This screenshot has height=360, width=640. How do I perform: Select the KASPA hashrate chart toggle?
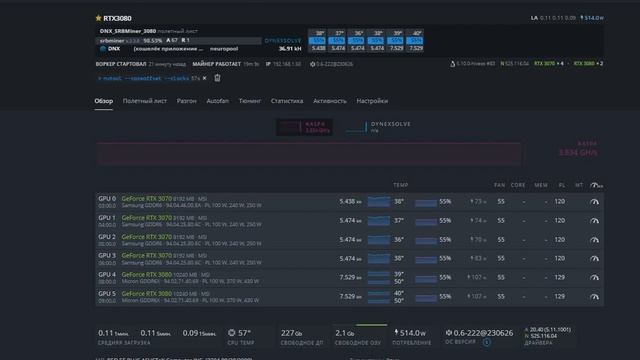pos(304,127)
